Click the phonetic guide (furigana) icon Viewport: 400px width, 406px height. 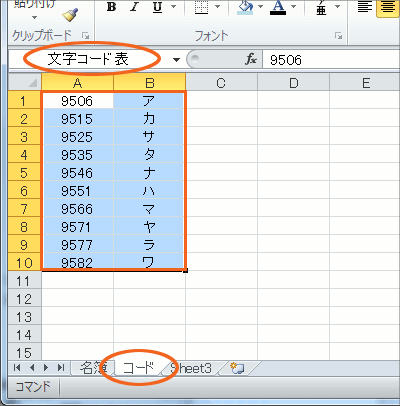321,7
